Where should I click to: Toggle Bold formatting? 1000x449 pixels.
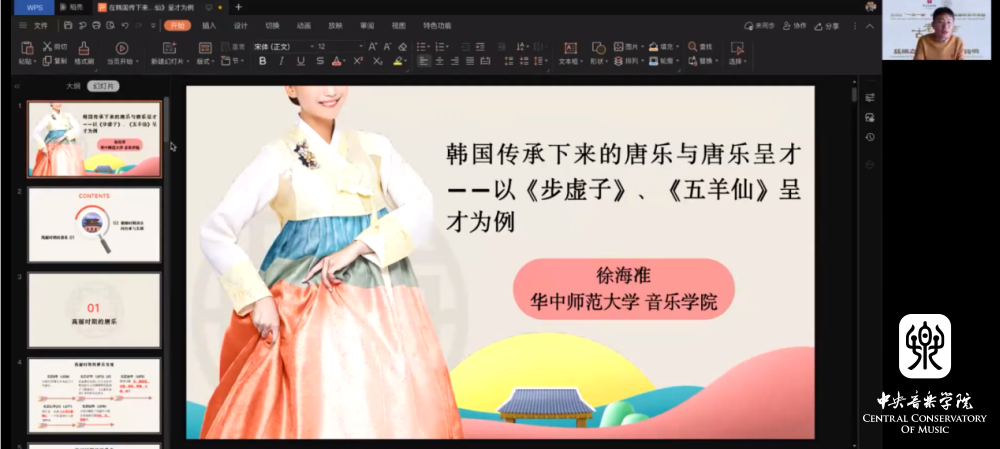click(263, 61)
